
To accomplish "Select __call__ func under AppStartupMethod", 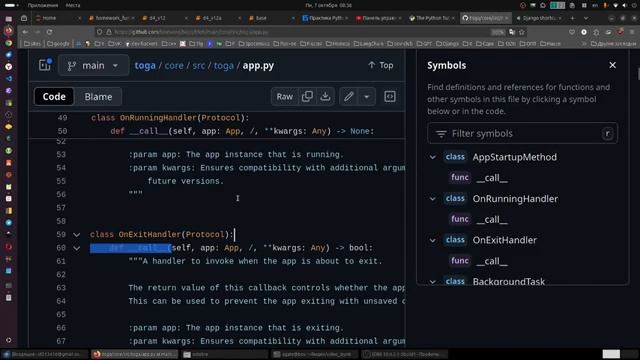I will (492, 178).
